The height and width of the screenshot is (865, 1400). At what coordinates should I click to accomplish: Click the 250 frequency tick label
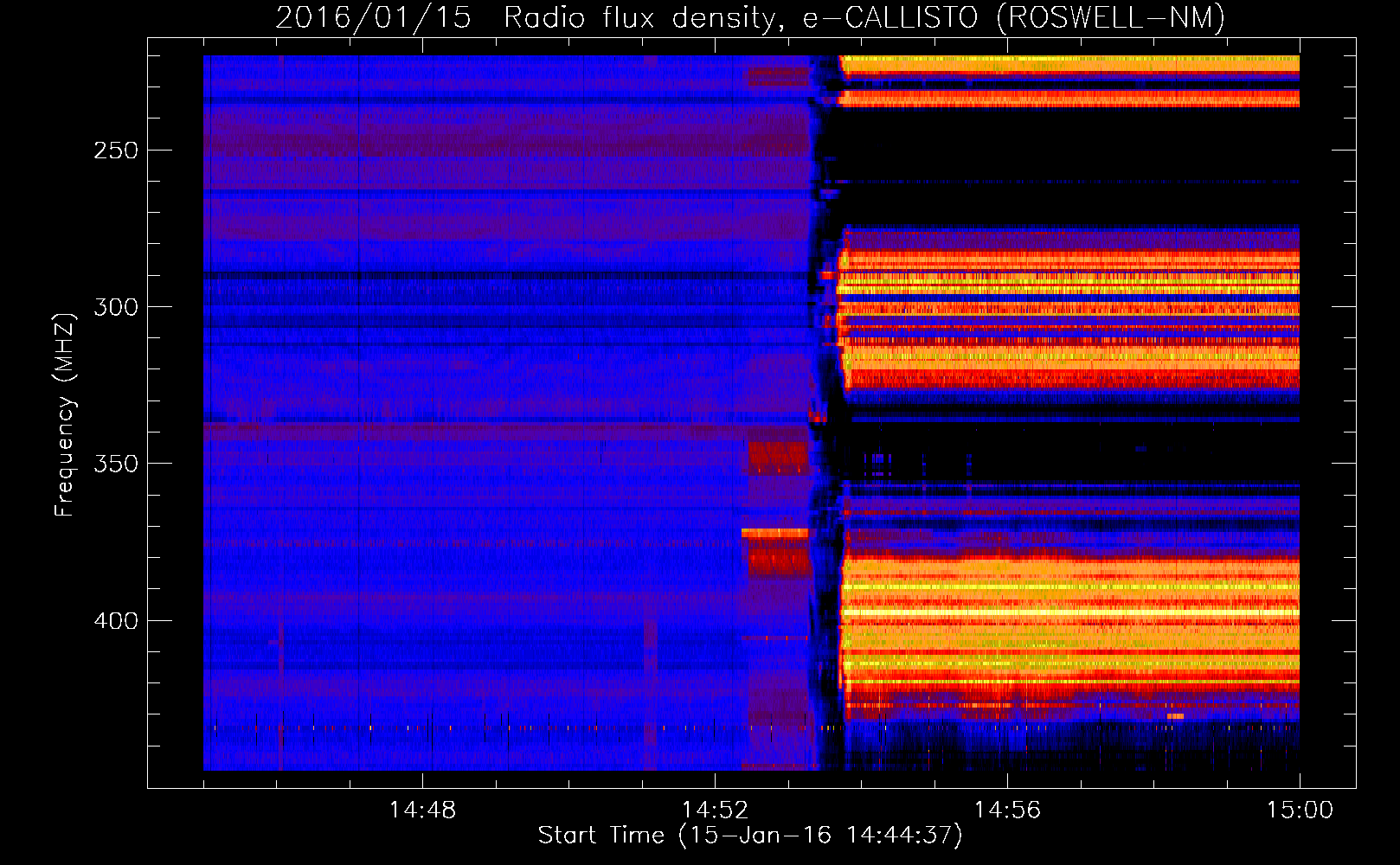tap(116, 151)
